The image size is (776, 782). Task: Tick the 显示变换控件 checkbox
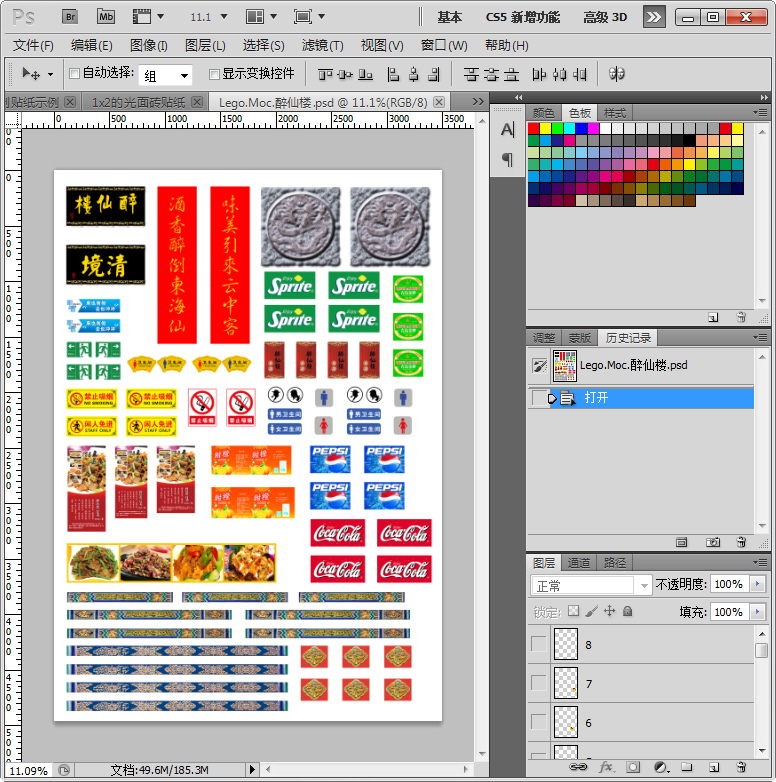tap(214, 74)
